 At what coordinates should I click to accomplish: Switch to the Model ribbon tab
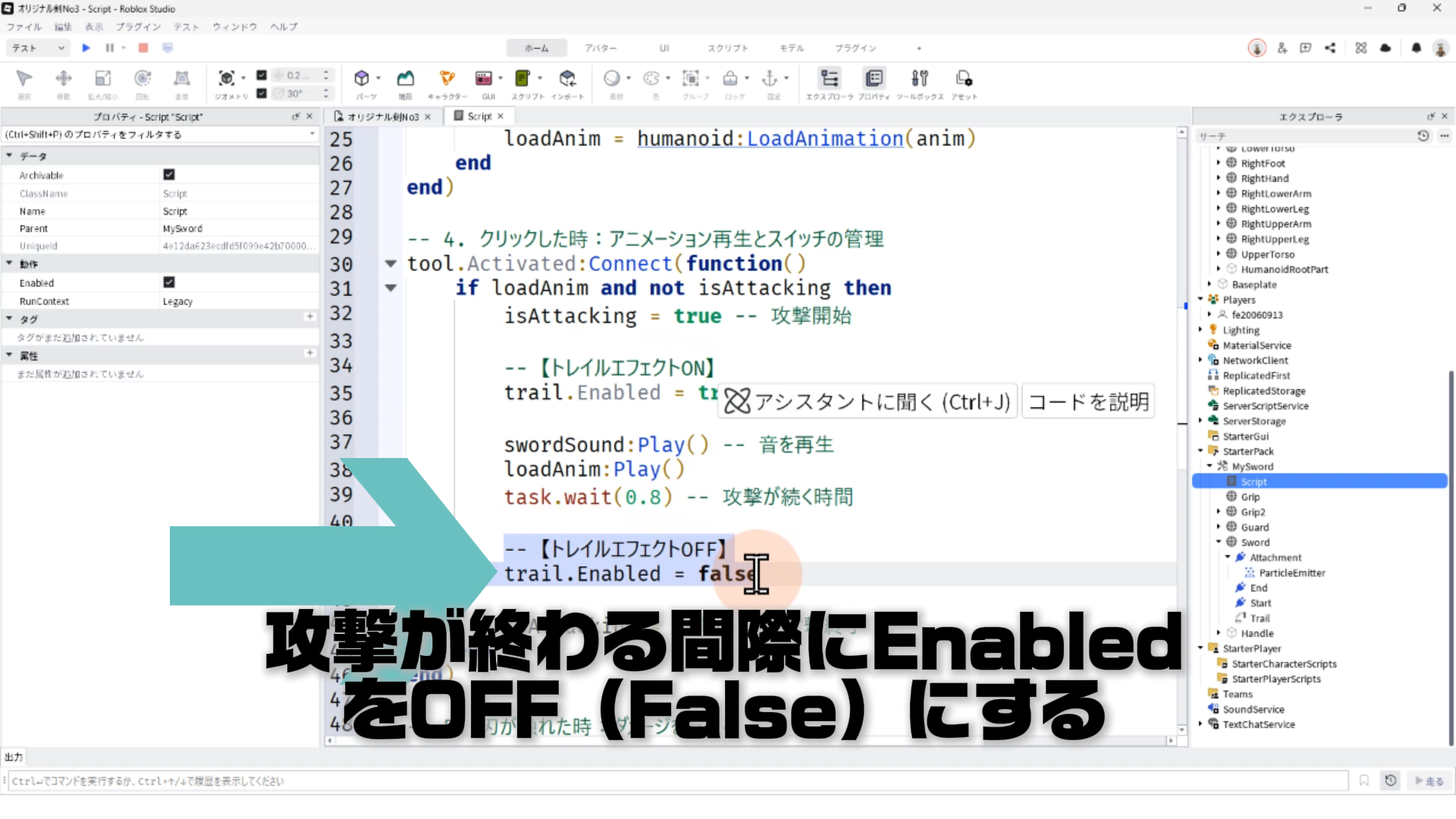791,48
